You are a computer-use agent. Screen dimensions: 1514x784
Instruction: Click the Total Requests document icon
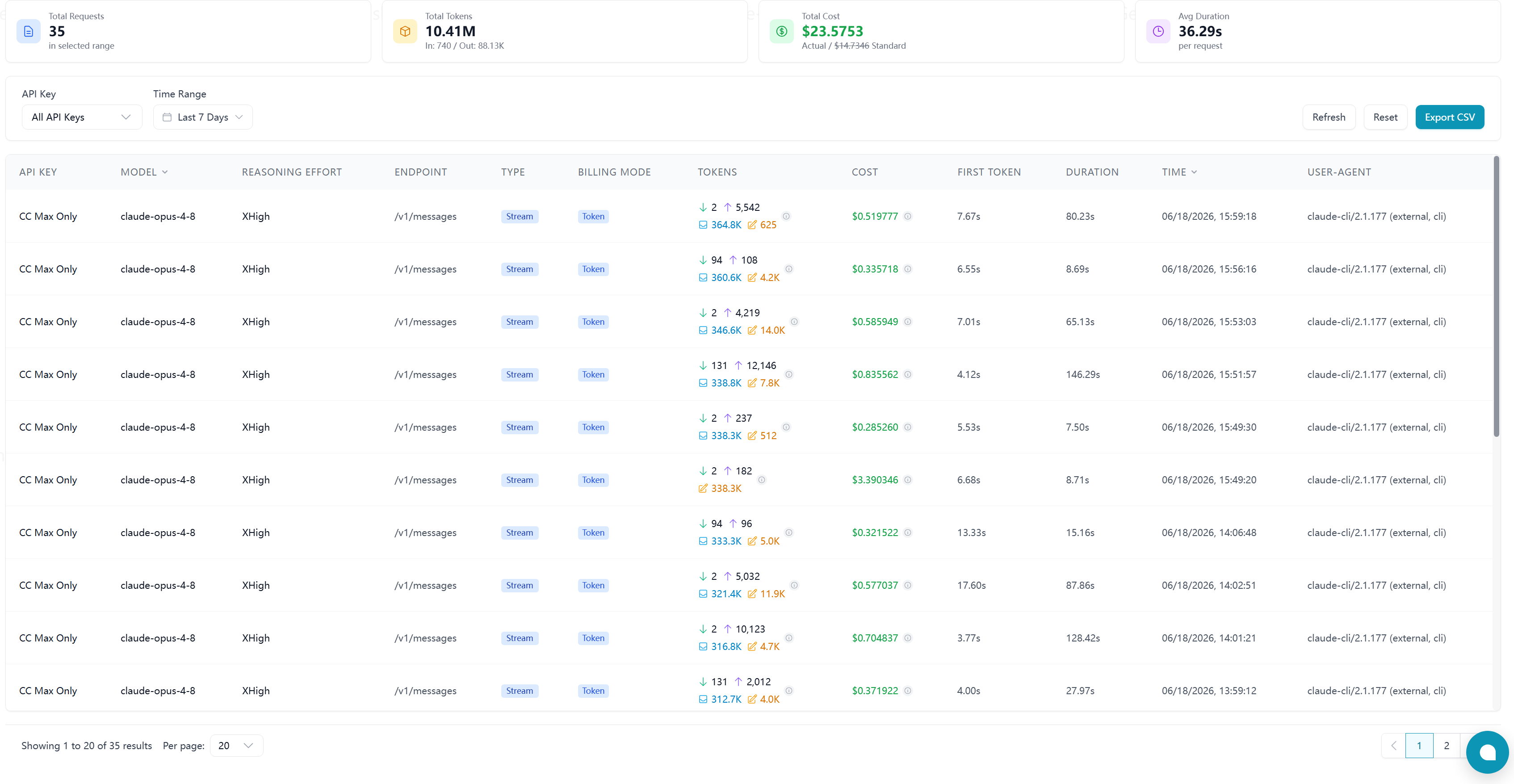coord(28,31)
